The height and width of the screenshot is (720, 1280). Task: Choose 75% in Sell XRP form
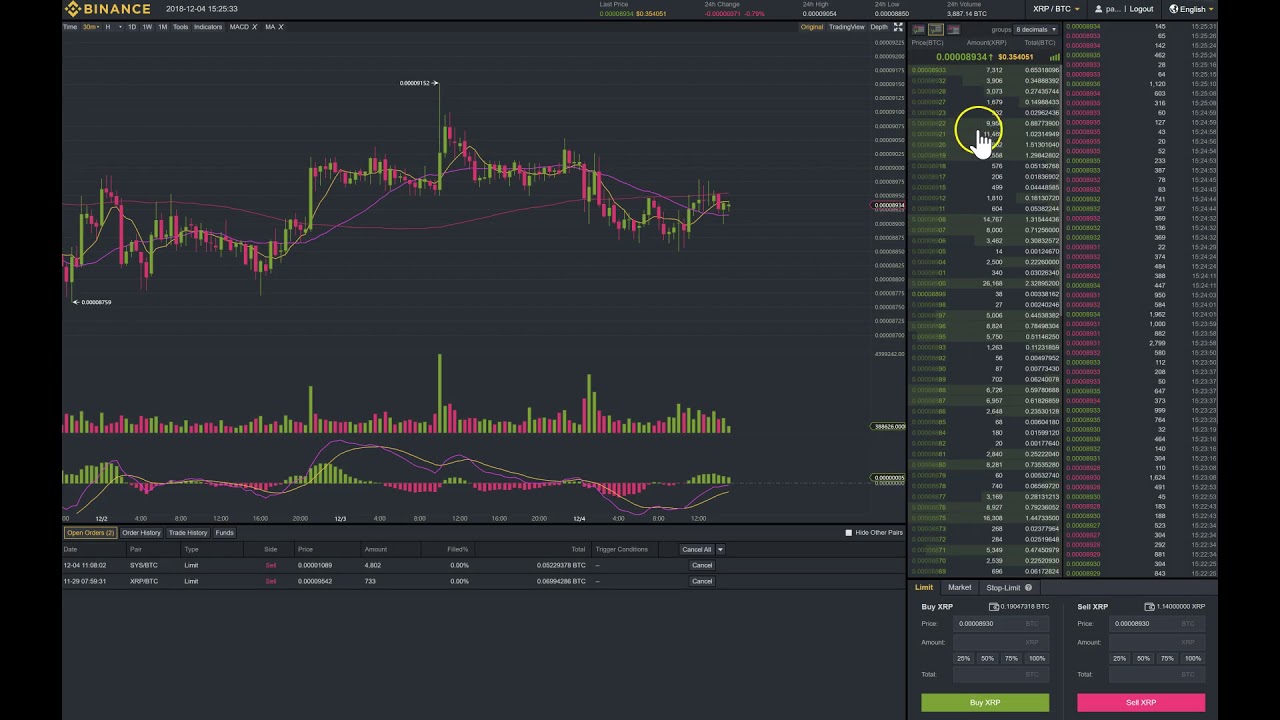1167,658
